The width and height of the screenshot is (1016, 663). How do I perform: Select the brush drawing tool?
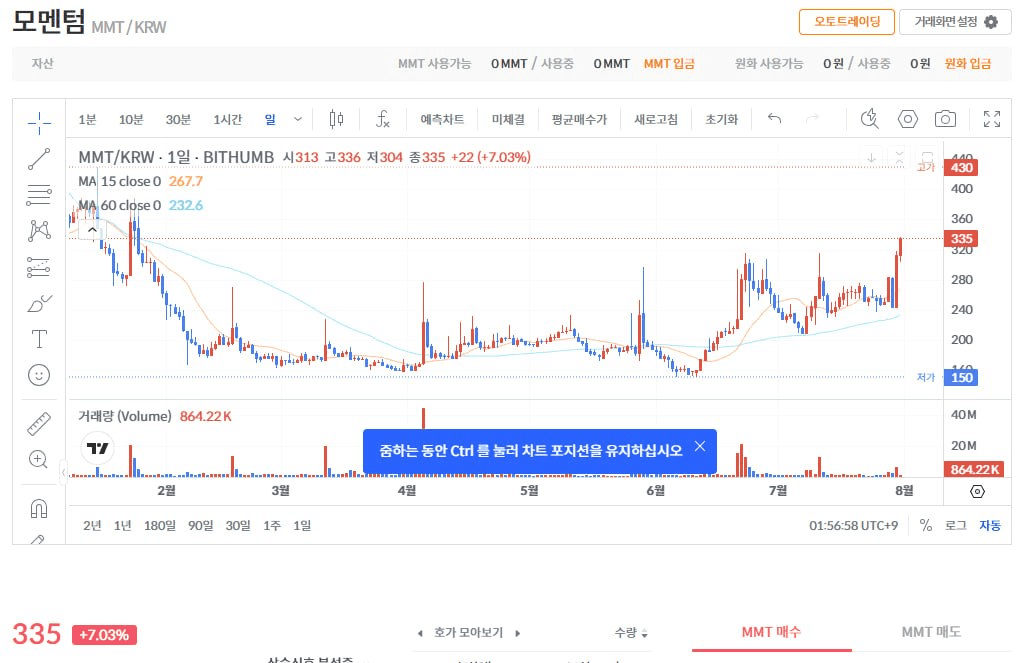(39, 303)
